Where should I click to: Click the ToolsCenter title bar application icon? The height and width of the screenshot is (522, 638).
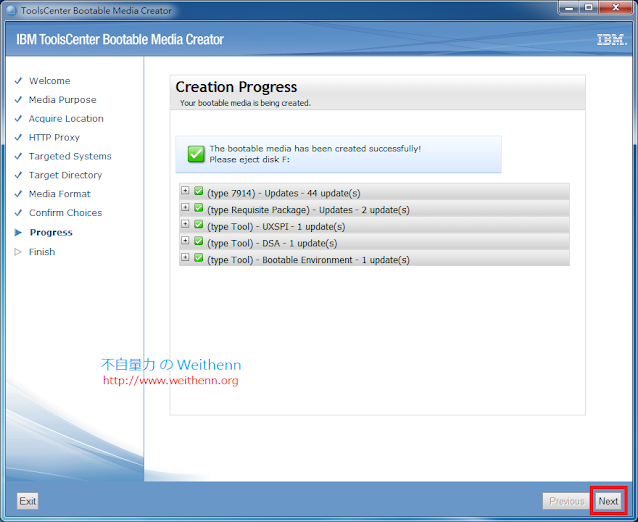coord(11,11)
